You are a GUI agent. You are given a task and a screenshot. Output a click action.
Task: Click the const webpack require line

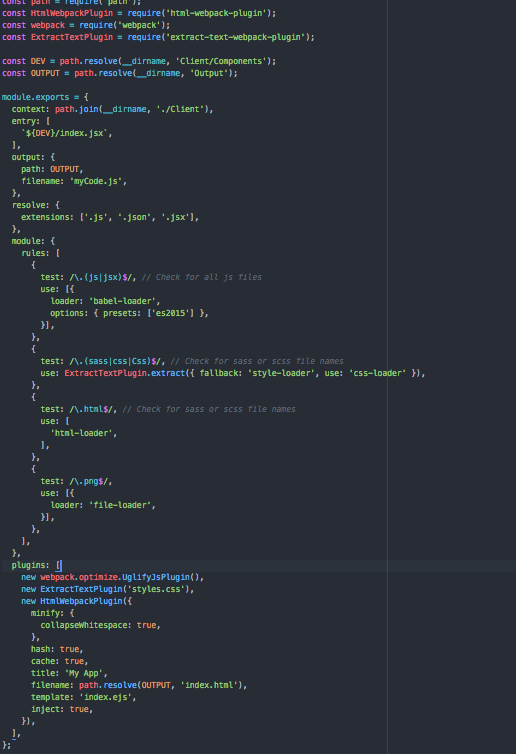point(86,25)
